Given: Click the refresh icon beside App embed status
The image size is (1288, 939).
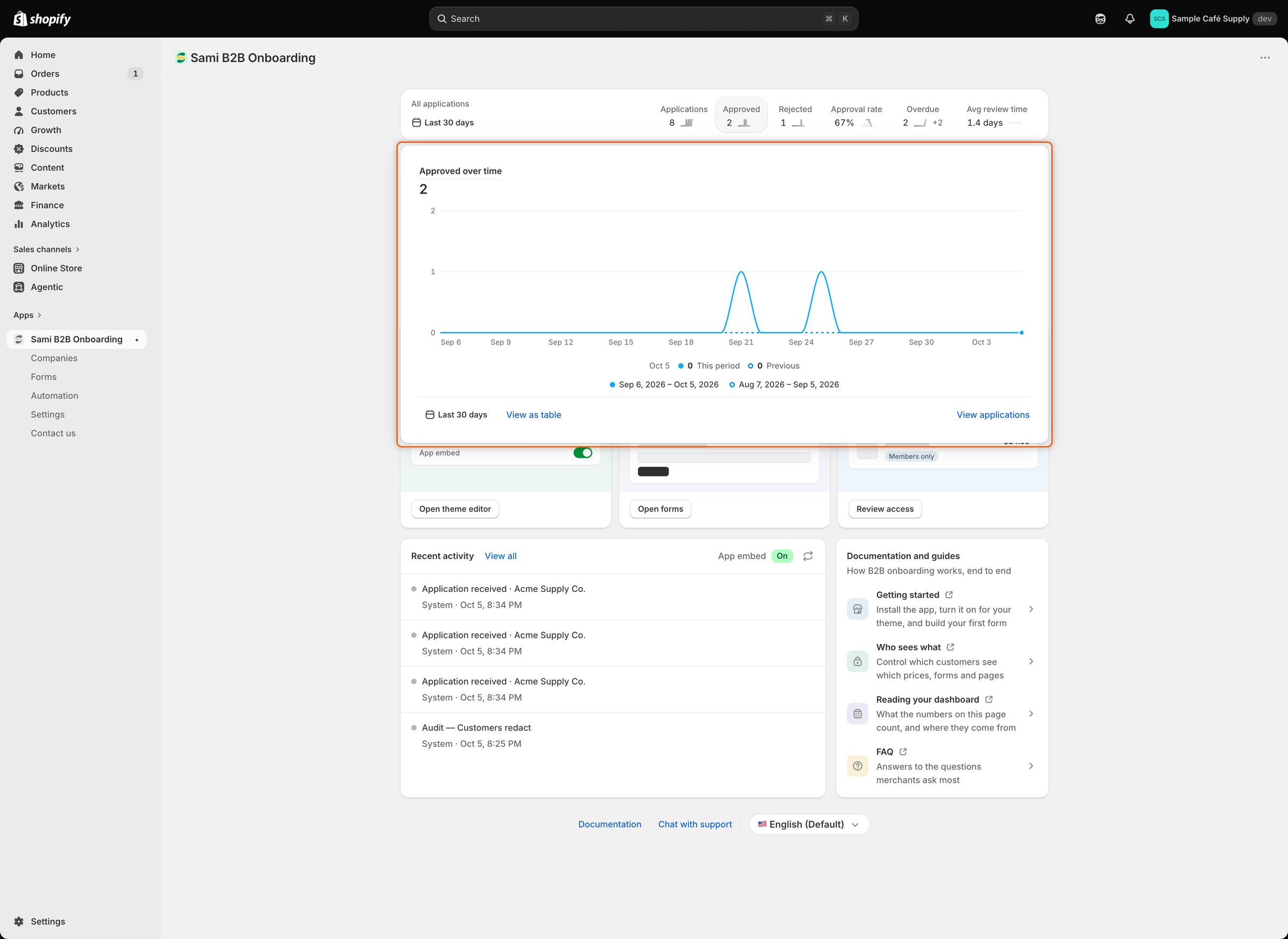Looking at the screenshot, I should pos(808,556).
